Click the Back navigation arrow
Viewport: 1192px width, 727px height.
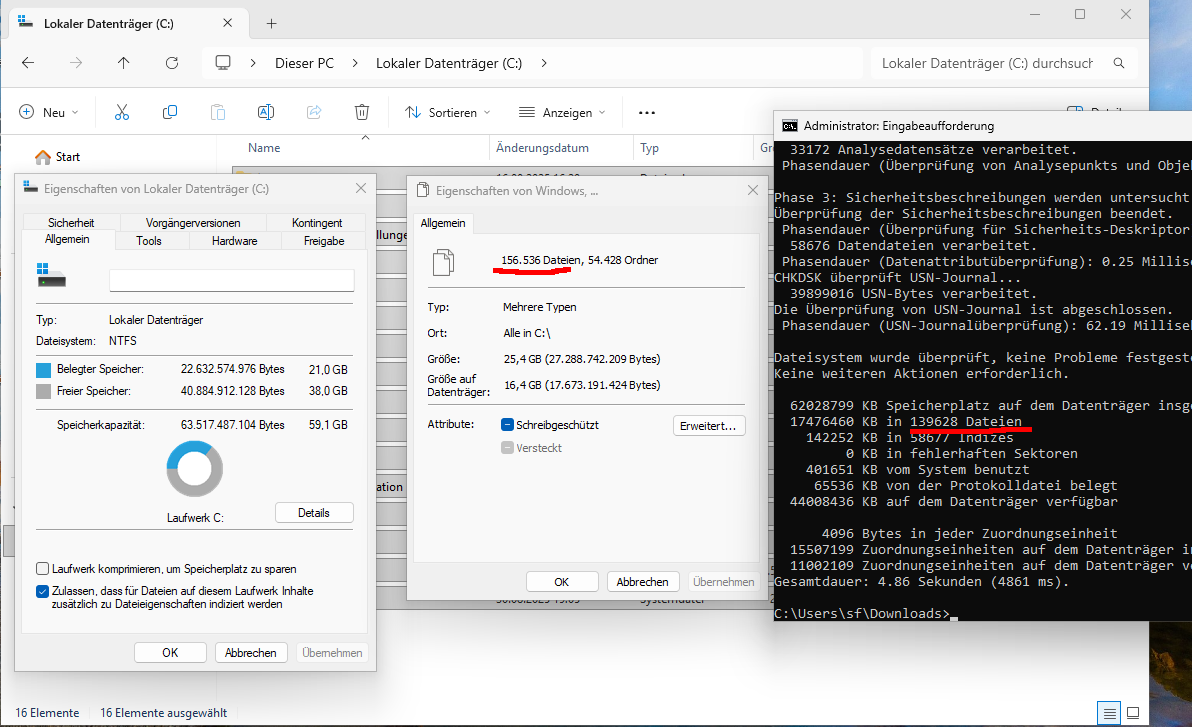[28, 63]
